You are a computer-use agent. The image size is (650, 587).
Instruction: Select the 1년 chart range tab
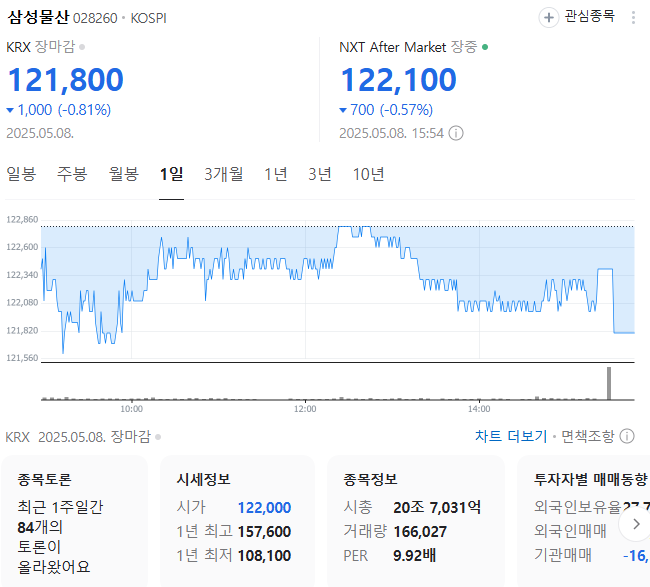276,174
